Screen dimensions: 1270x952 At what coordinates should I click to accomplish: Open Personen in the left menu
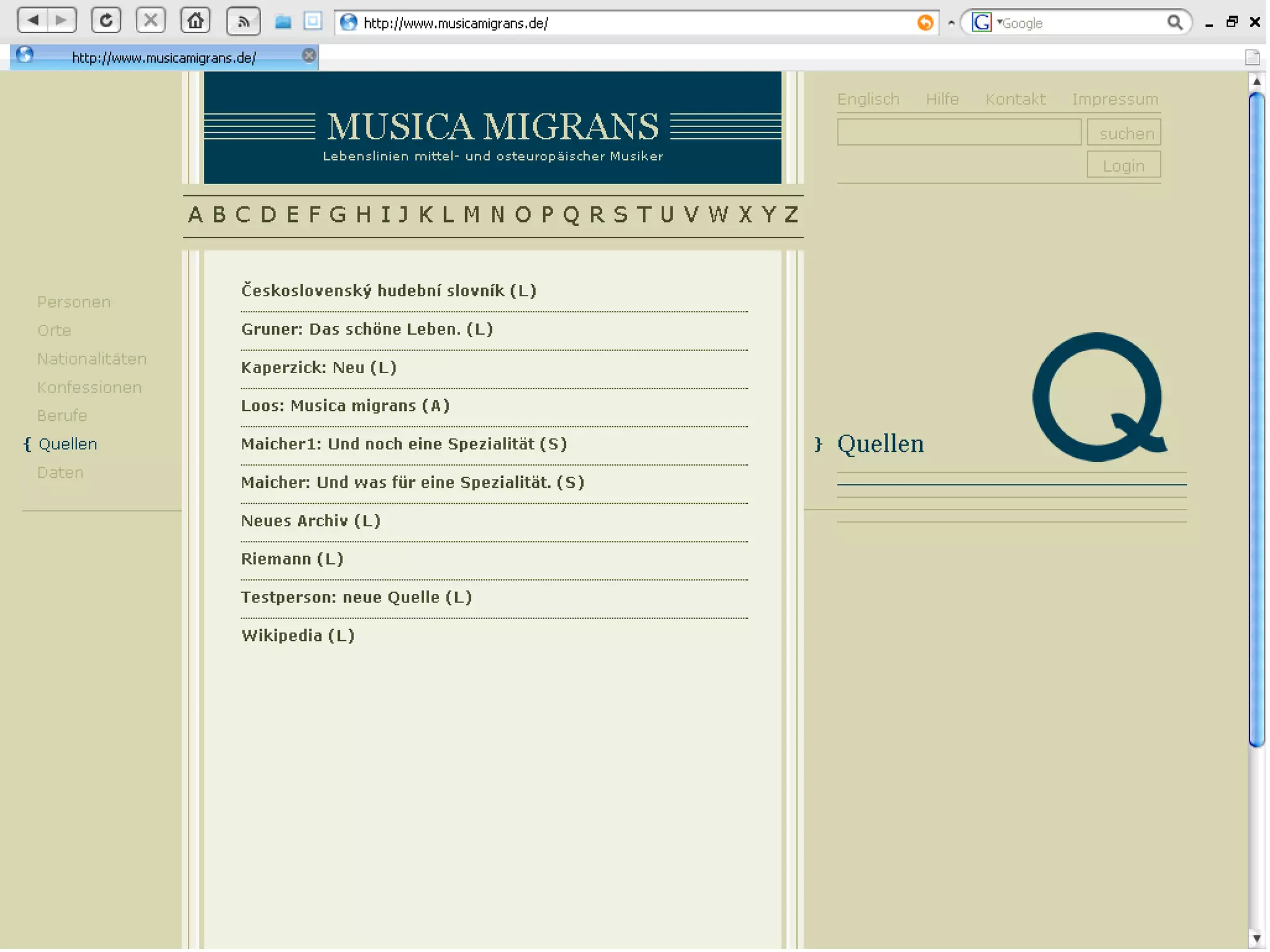[x=74, y=302]
